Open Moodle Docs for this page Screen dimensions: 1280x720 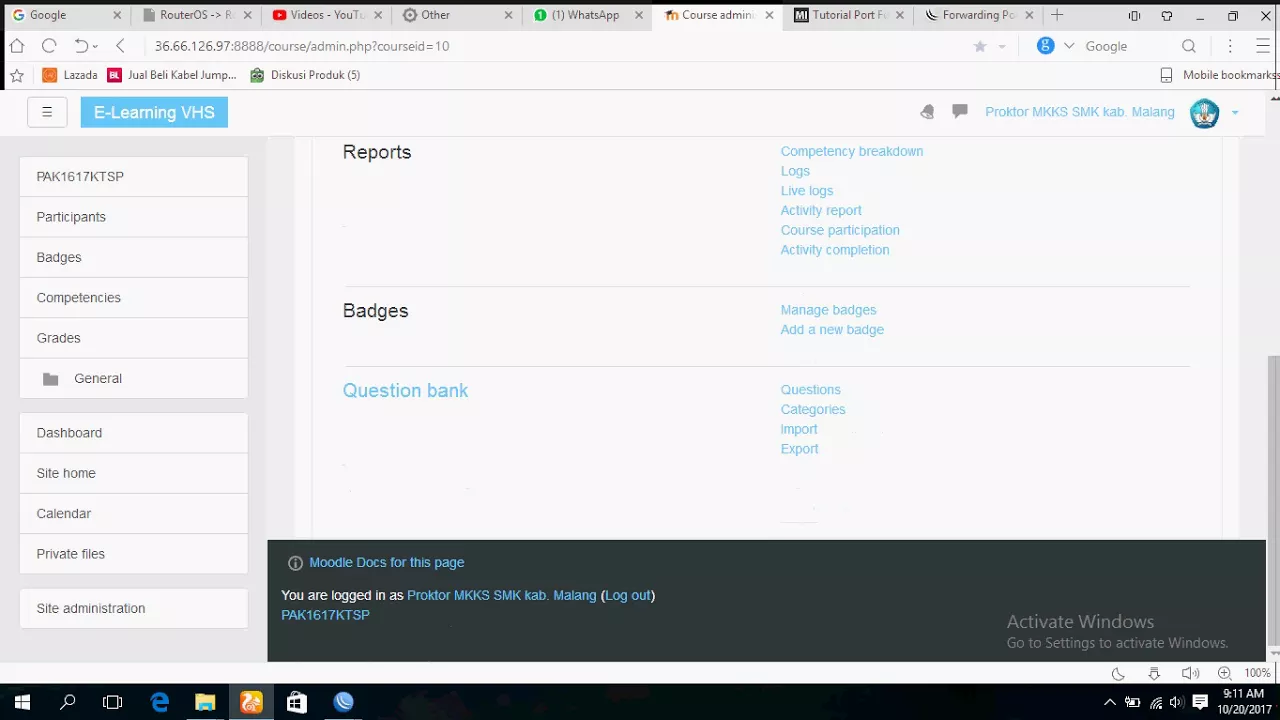(x=386, y=563)
